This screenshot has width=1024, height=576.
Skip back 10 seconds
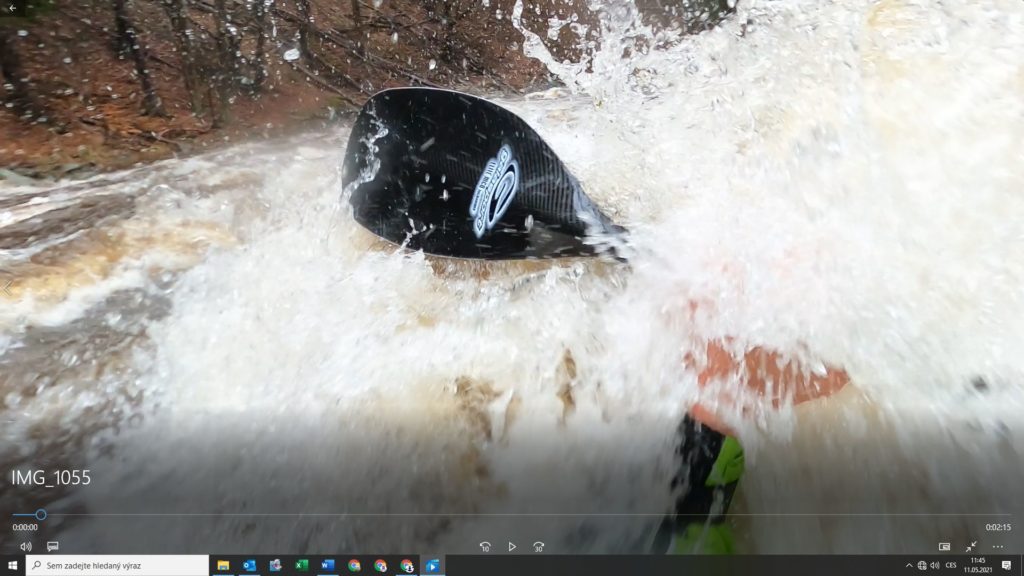pyautogui.click(x=485, y=546)
